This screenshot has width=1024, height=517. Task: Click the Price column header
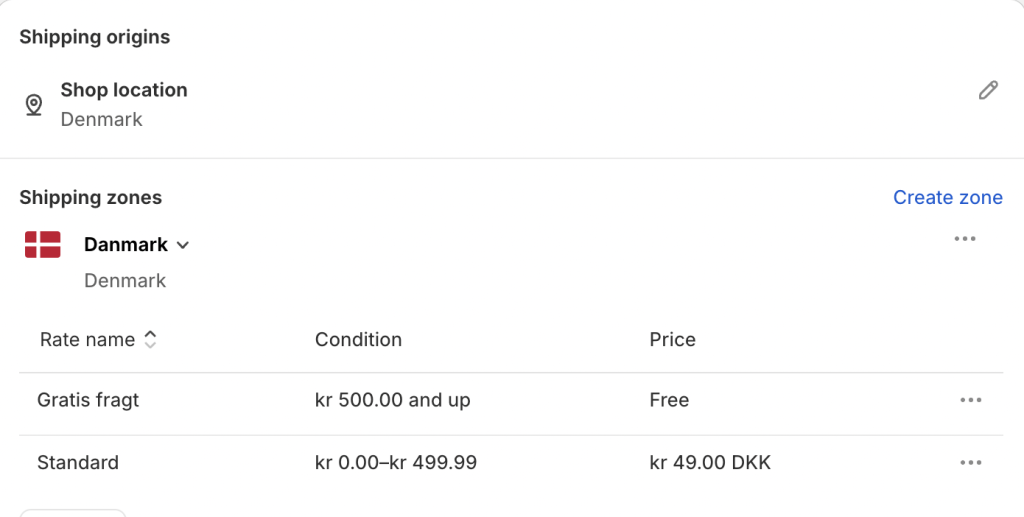tap(673, 339)
